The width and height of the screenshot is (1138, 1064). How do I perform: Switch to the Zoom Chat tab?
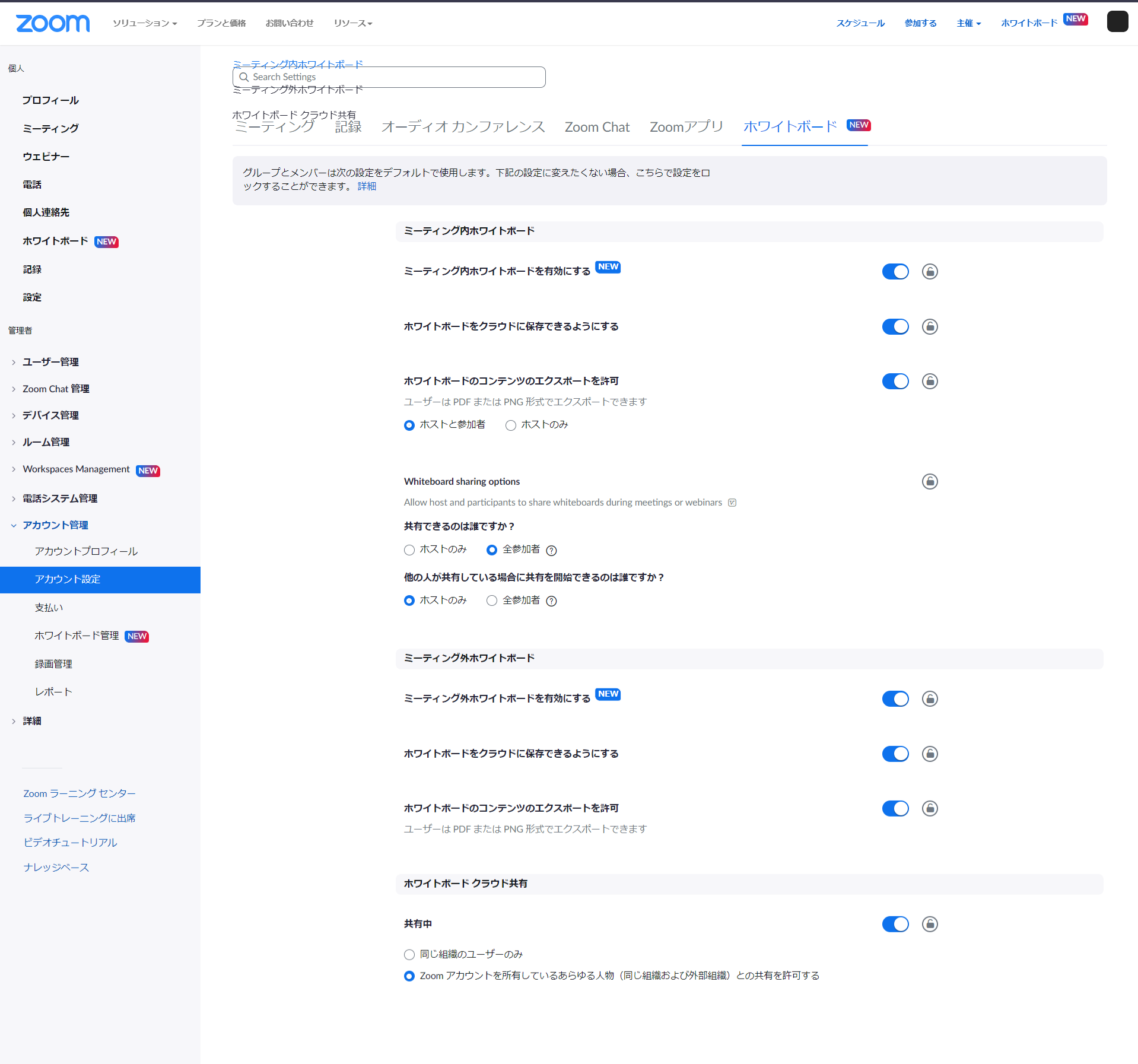point(597,127)
